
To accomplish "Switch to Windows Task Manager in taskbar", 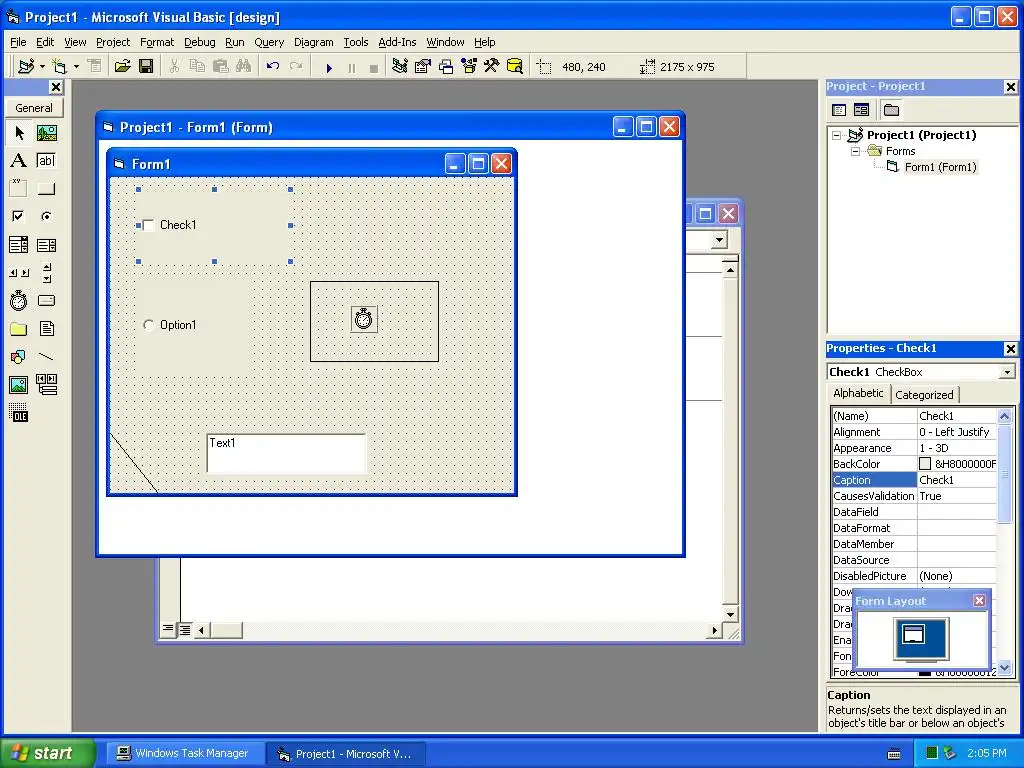I will tap(184, 754).
